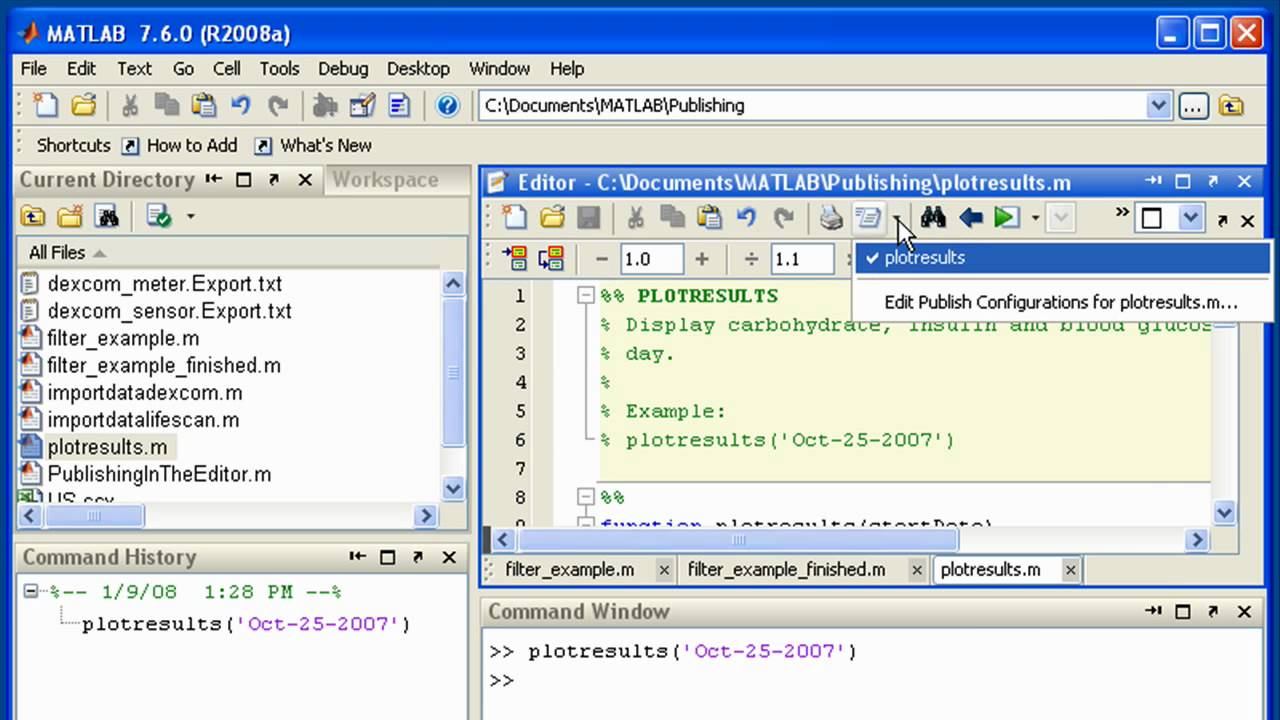1280x720 pixels.
Task: Click find files binoculars in Current Directory
Action: tap(107, 216)
